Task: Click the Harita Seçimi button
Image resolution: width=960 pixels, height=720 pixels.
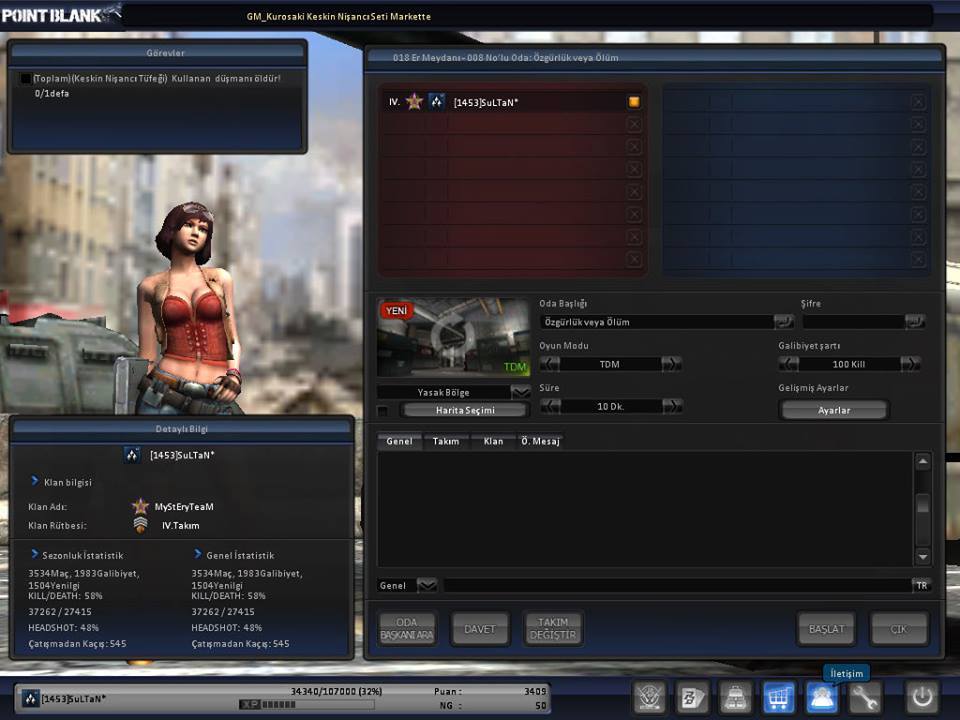Action: coord(465,410)
